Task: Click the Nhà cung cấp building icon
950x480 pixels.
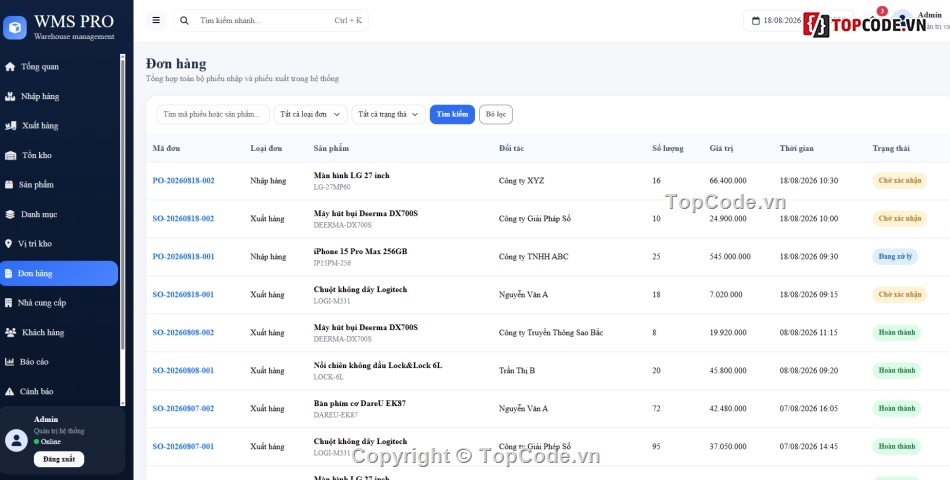Action: click(8, 302)
